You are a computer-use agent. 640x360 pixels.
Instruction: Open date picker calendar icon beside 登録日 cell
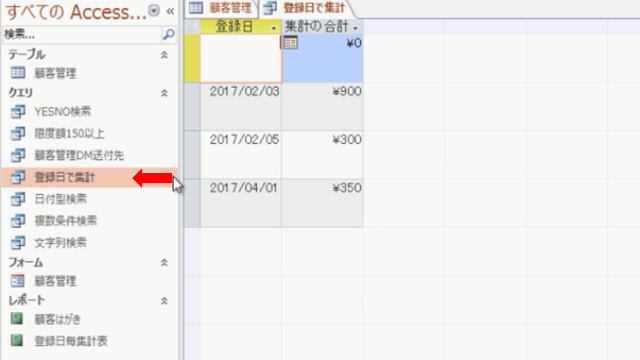click(x=290, y=42)
